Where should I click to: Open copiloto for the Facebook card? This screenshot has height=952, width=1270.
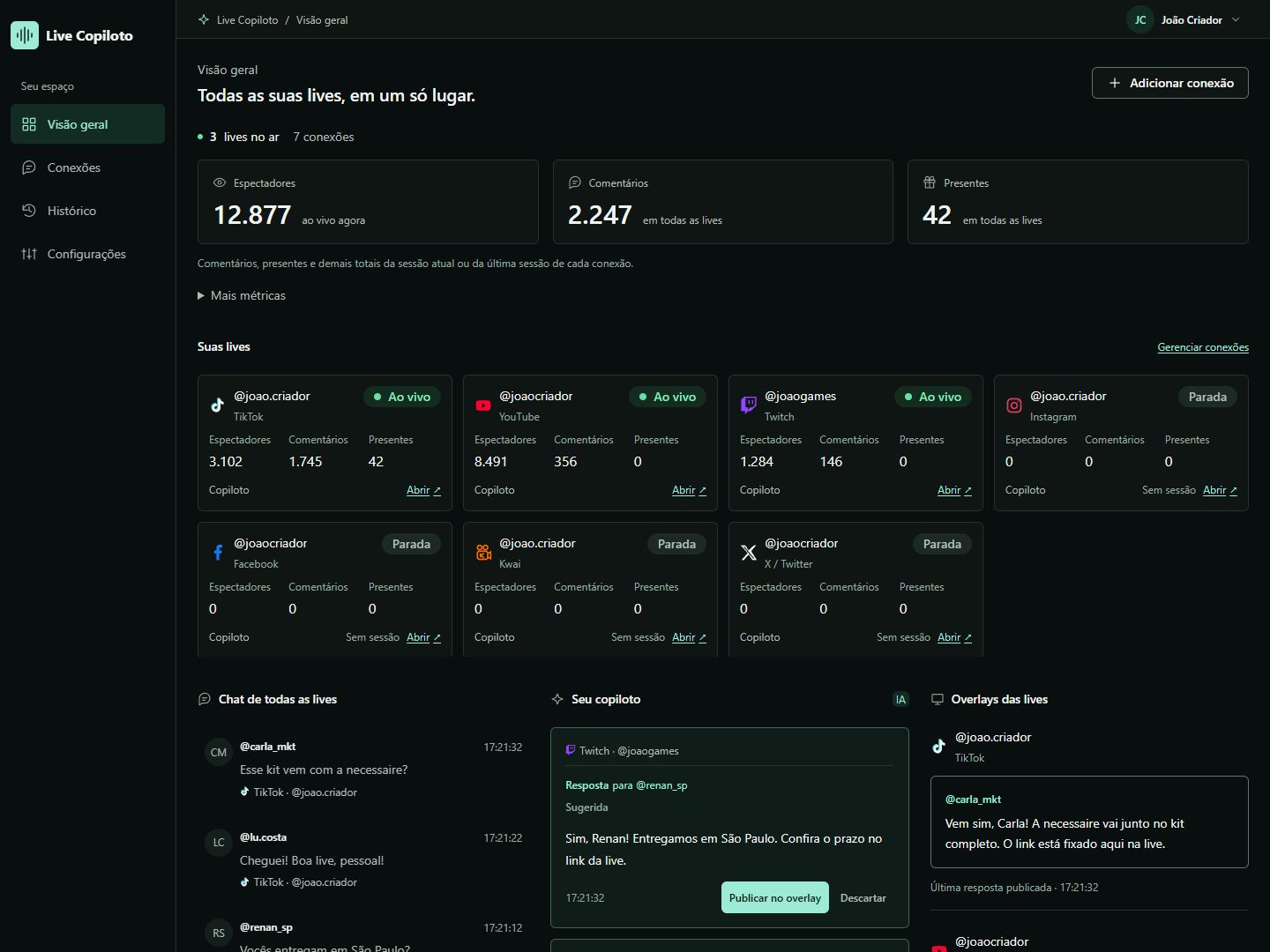click(423, 637)
